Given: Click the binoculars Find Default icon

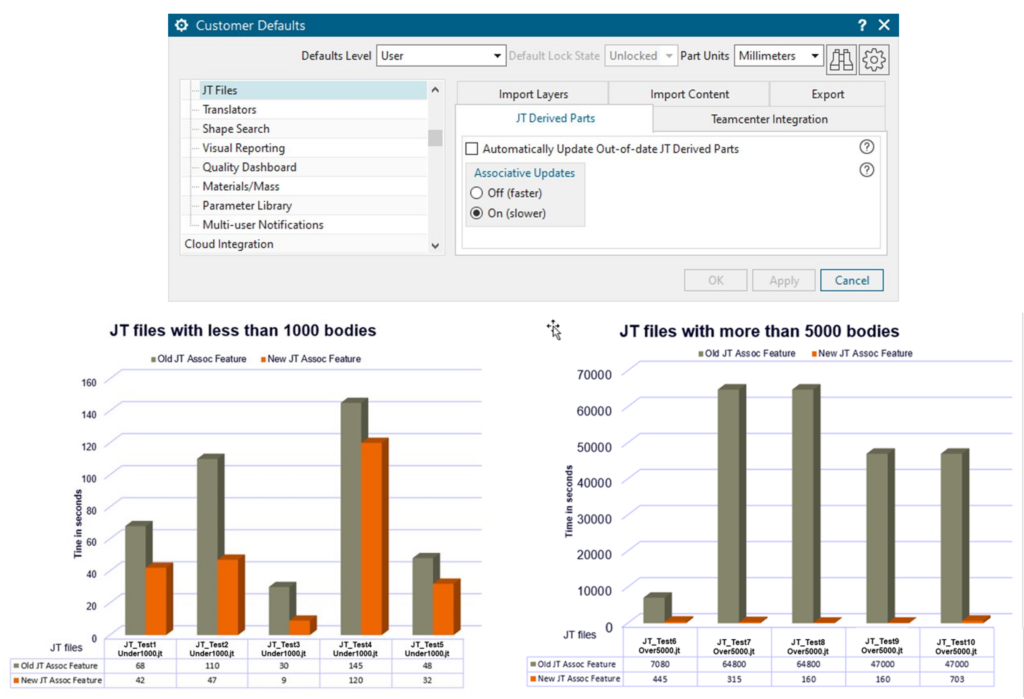Looking at the screenshot, I should click(x=841, y=59).
